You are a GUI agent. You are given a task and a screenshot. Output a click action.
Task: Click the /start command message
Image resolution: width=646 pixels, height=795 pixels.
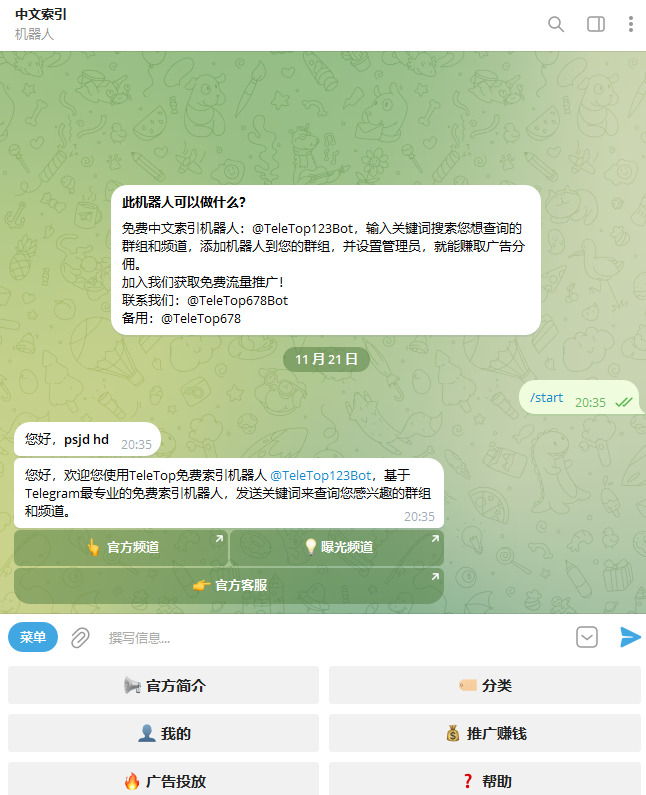(547, 398)
